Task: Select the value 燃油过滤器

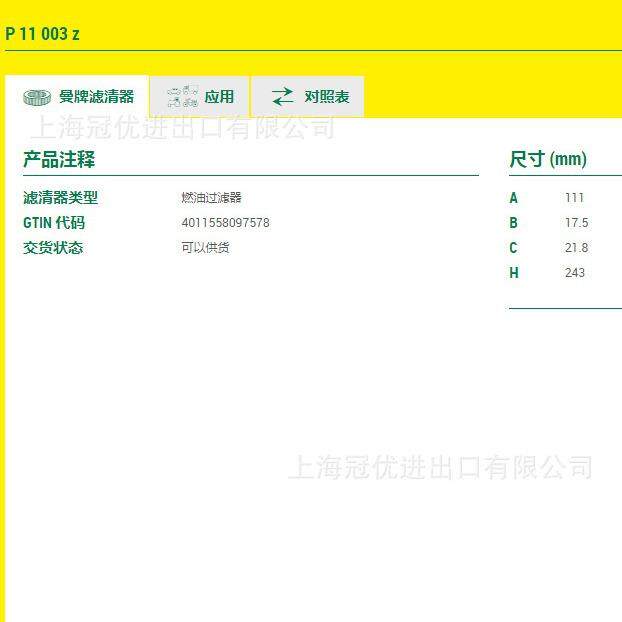Action: pos(211,198)
